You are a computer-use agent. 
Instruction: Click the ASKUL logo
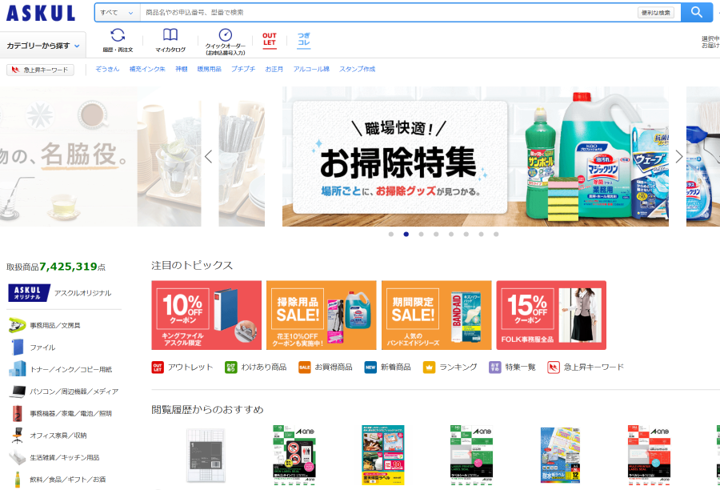tap(40, 13)
